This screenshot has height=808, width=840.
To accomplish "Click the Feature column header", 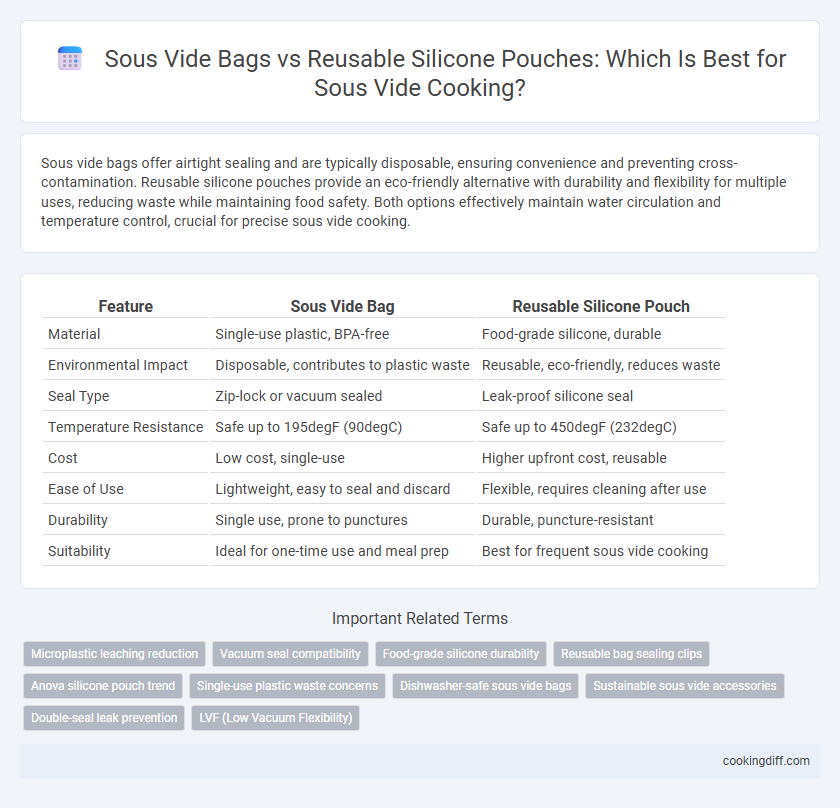I will pyautogui.click(x=125, y=306).
